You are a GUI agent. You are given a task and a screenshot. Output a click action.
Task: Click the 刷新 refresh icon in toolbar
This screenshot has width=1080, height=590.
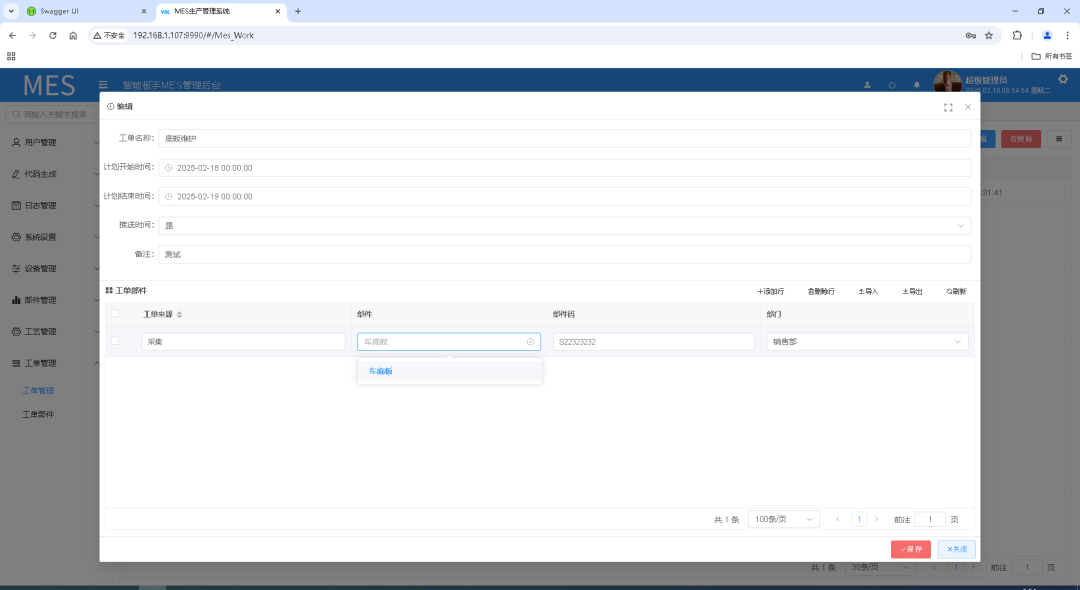click(956, 291)
